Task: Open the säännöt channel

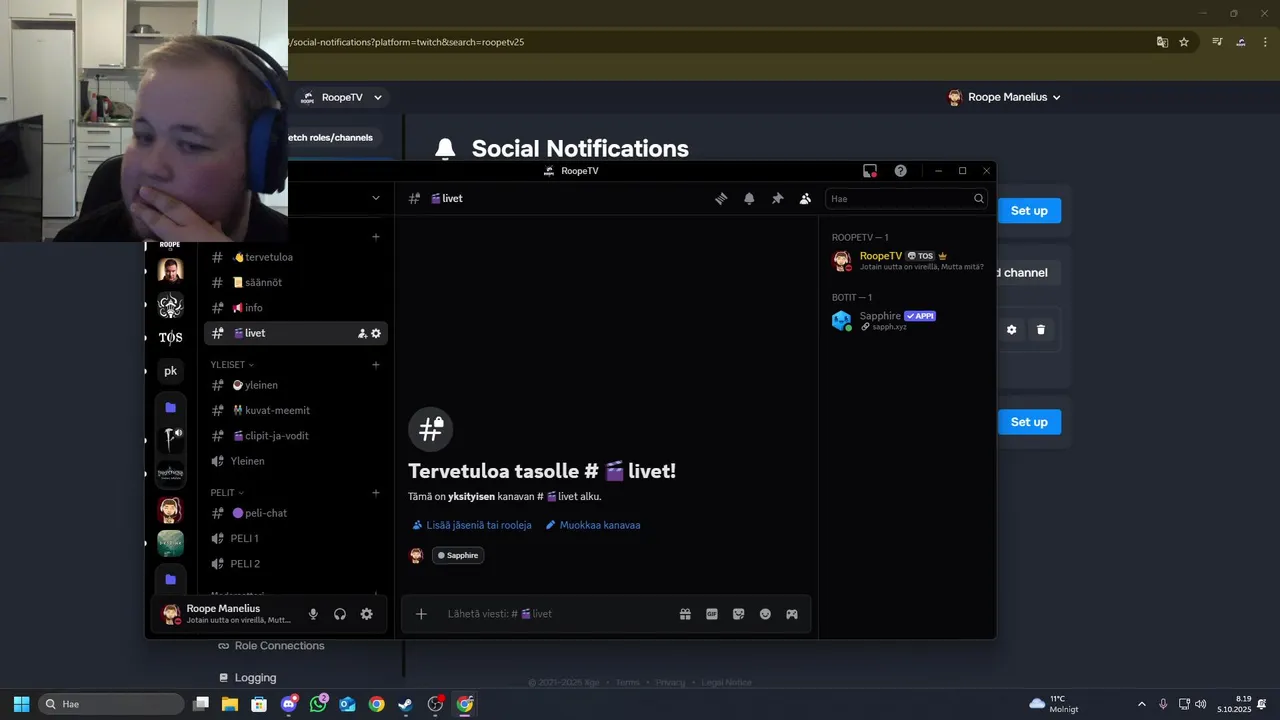Action: click(x=296, y=283)
